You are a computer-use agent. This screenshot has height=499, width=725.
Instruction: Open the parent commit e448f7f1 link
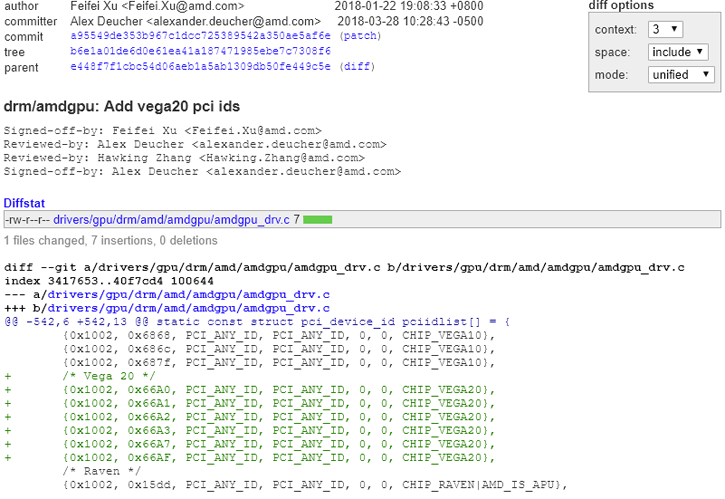coord(200,67)
